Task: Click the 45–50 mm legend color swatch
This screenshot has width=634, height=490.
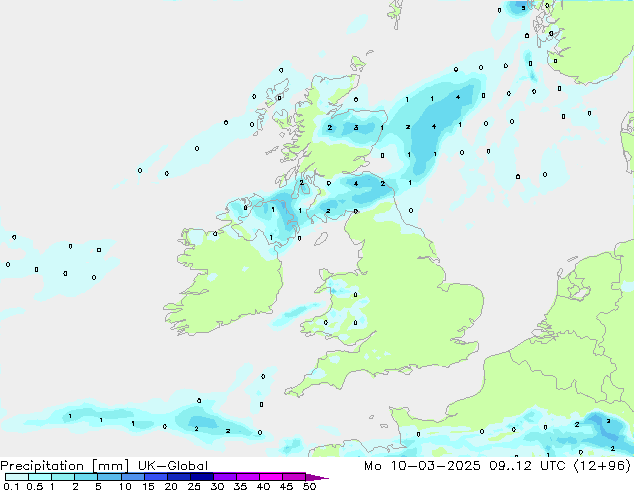Action: [x=294, y=477]
